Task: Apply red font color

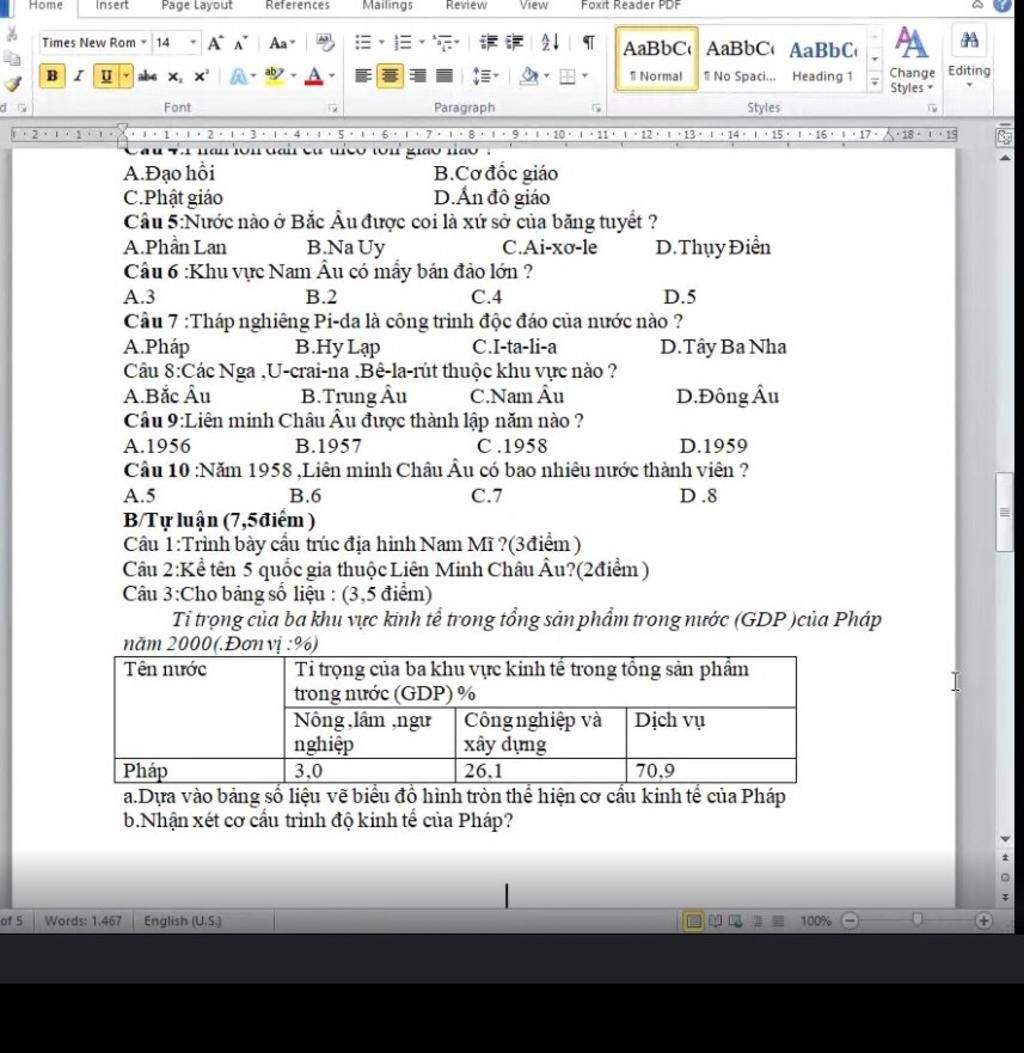Action: pos(314,76)
